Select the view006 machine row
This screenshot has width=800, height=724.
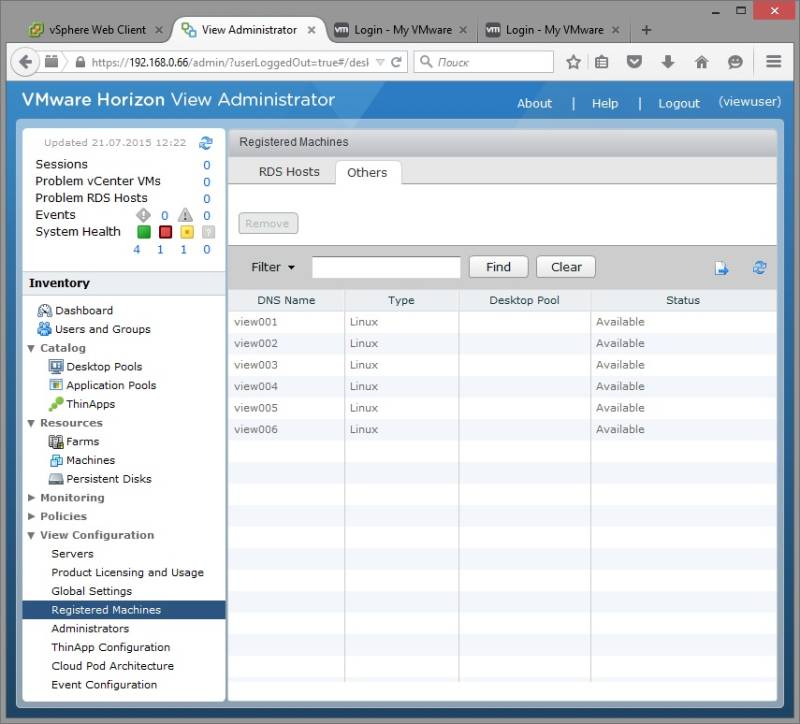[502, 429]
